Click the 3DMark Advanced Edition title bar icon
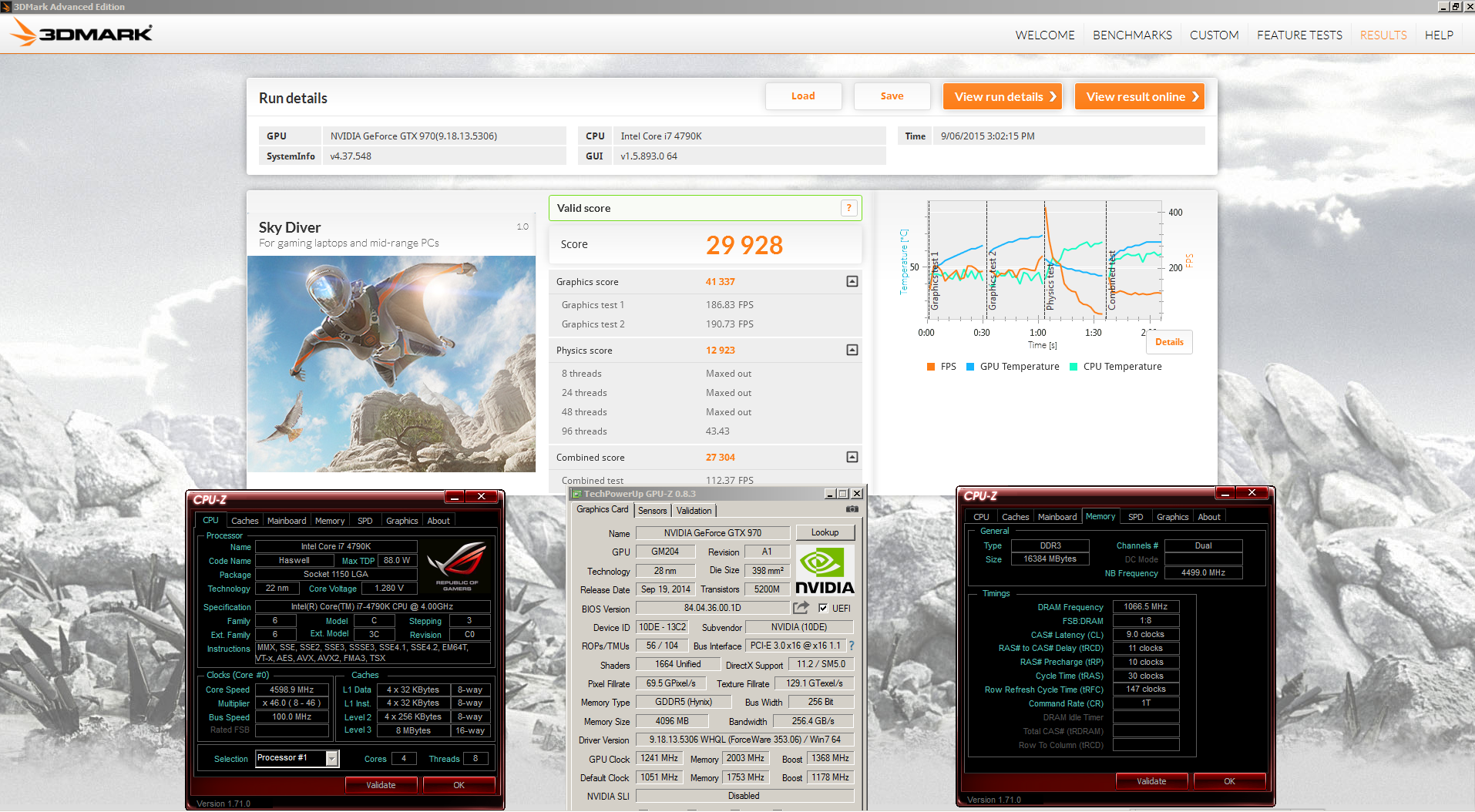 6,6
